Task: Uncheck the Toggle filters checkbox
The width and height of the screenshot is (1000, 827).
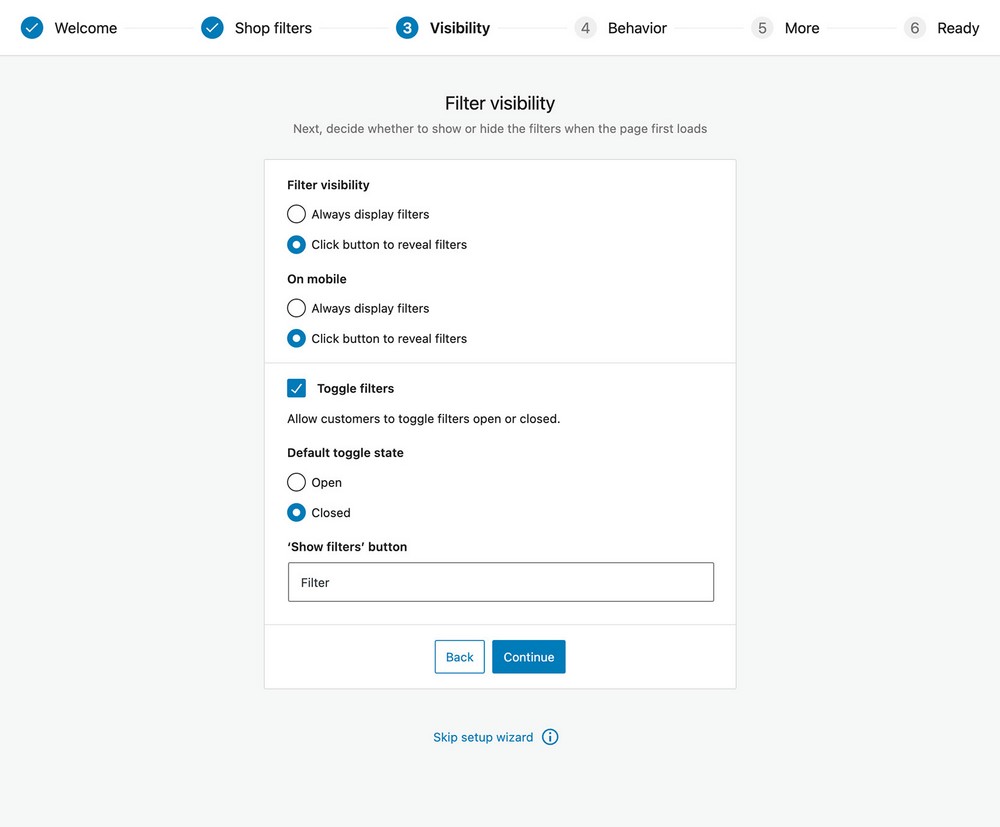Action: [x=297, y=388]
